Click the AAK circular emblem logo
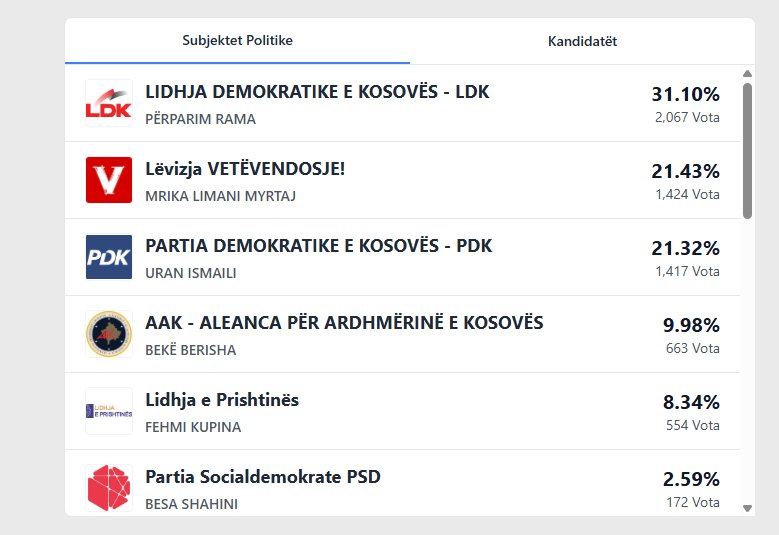This screenshot has height=535, width=779. pyautogui.click(x=109, y=334)
